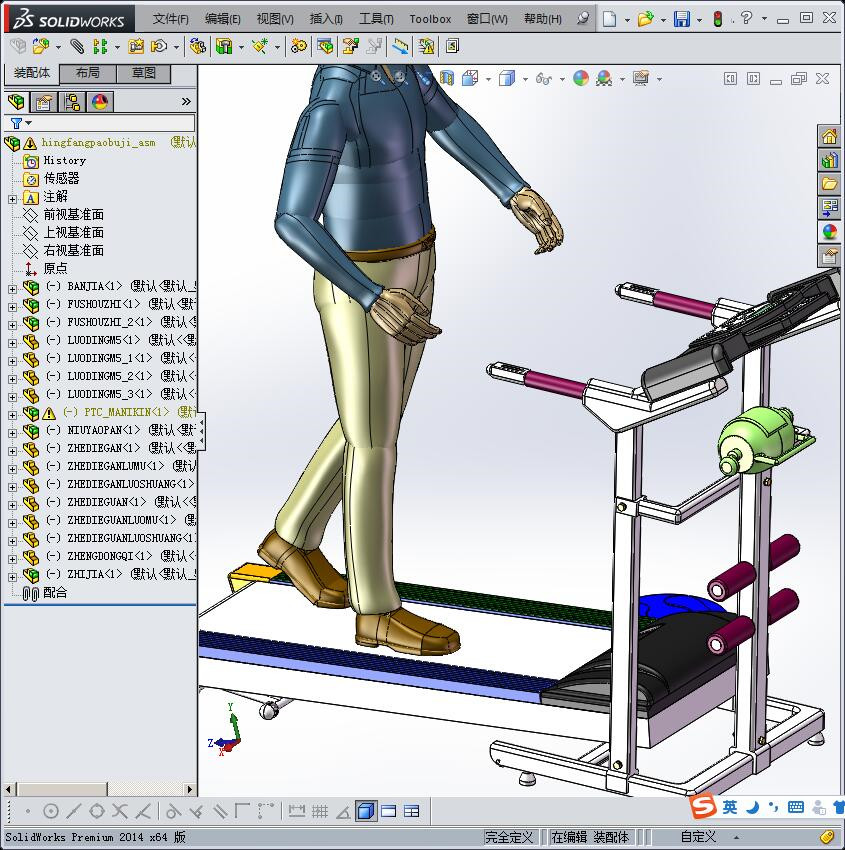Open the FeatureManager design tree tab

16,101
